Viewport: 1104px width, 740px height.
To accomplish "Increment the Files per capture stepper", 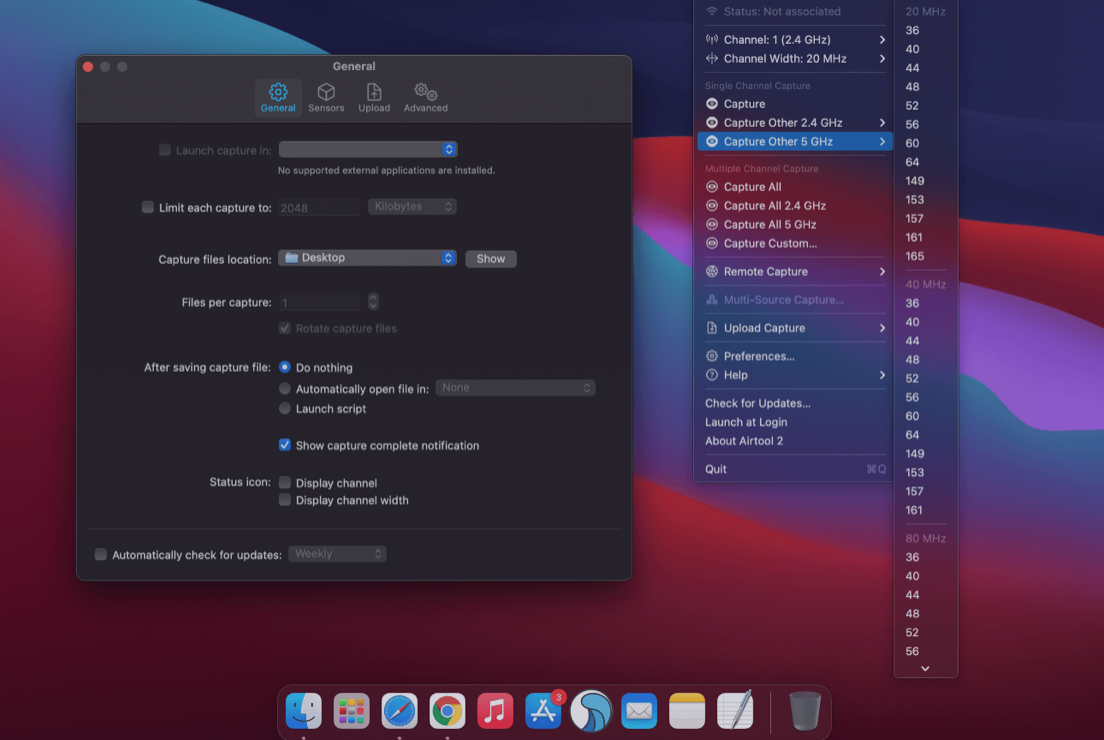I will point(372,297).
